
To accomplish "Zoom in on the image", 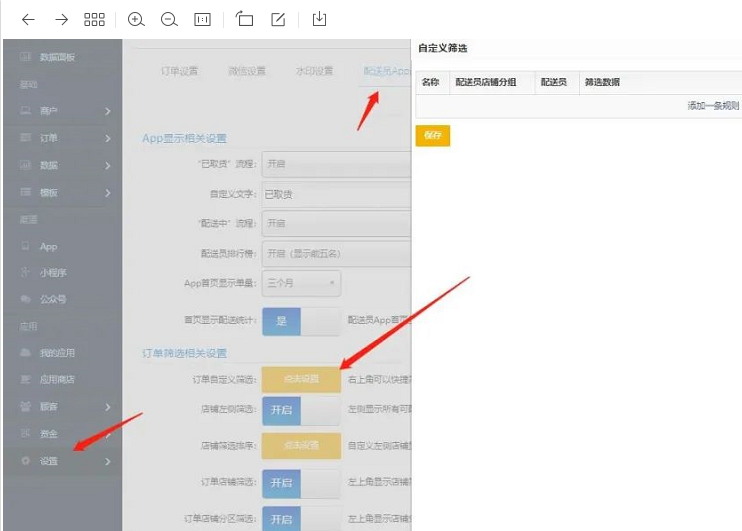I will 136,19.
